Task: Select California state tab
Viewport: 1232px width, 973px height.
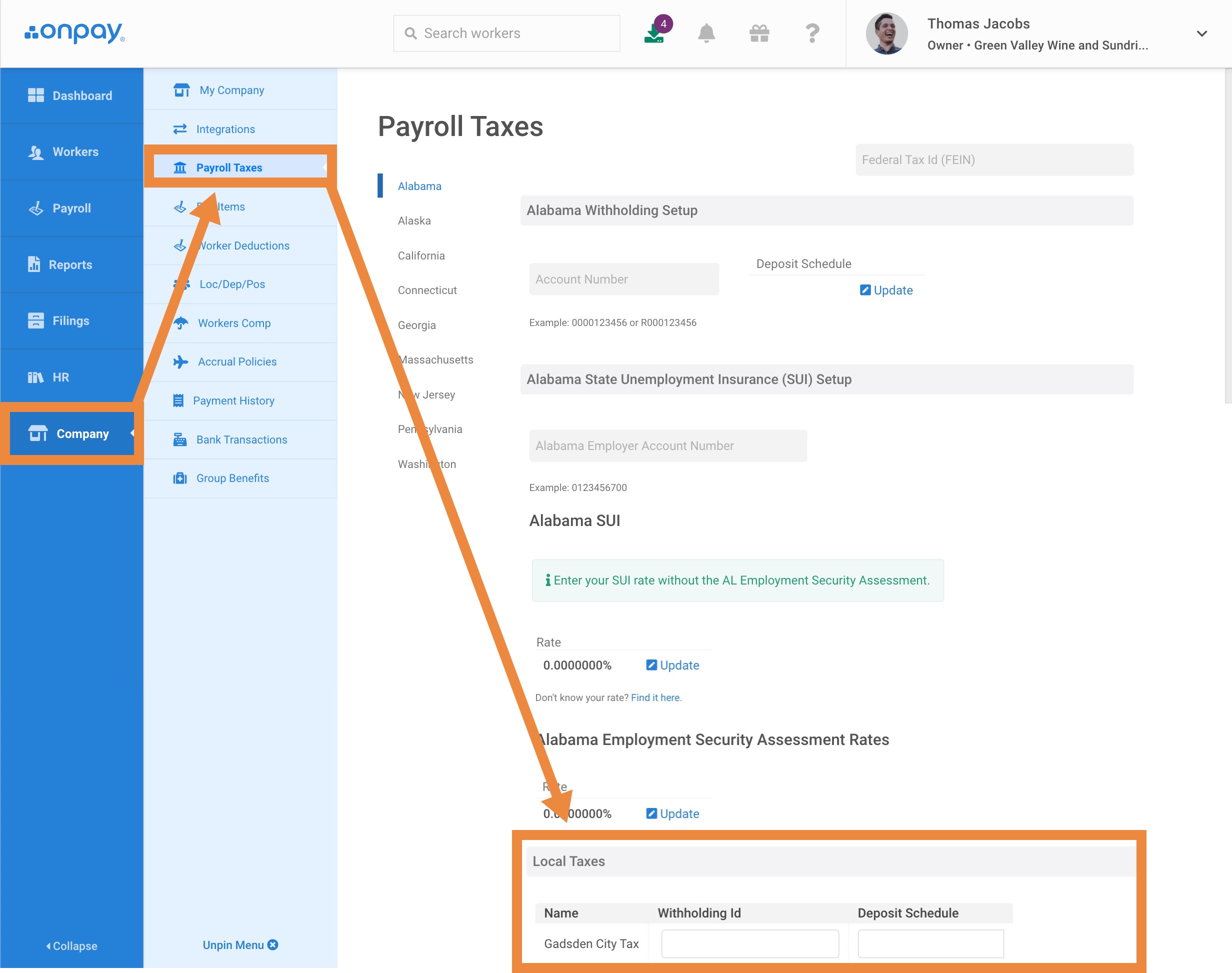Action: coord(421,255)
